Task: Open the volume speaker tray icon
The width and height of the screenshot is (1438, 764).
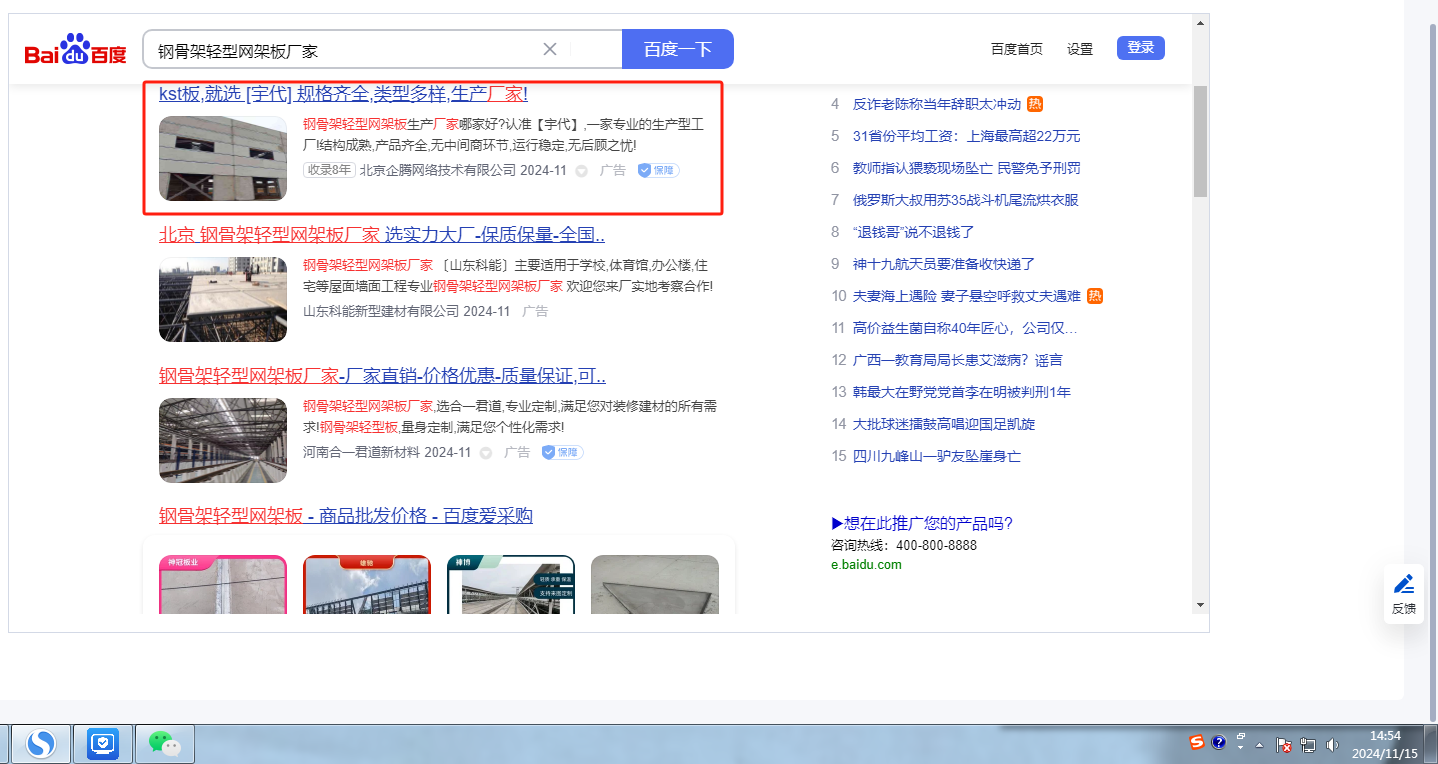Action: (x=1332, y=745)
